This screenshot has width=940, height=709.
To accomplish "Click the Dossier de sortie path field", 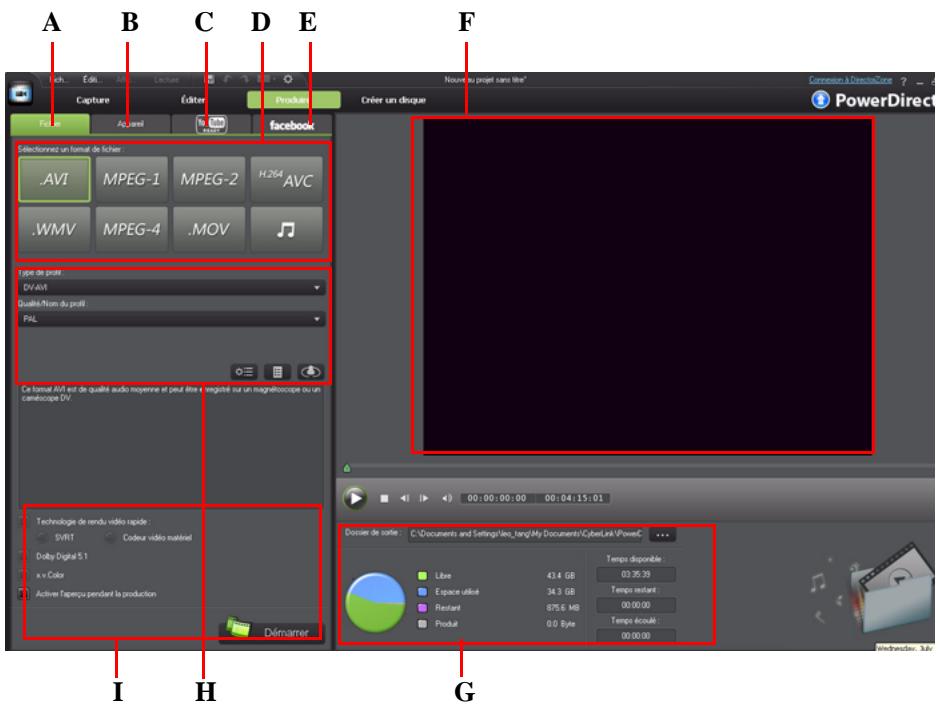I will pyautogui.click(x=526, y=534).
